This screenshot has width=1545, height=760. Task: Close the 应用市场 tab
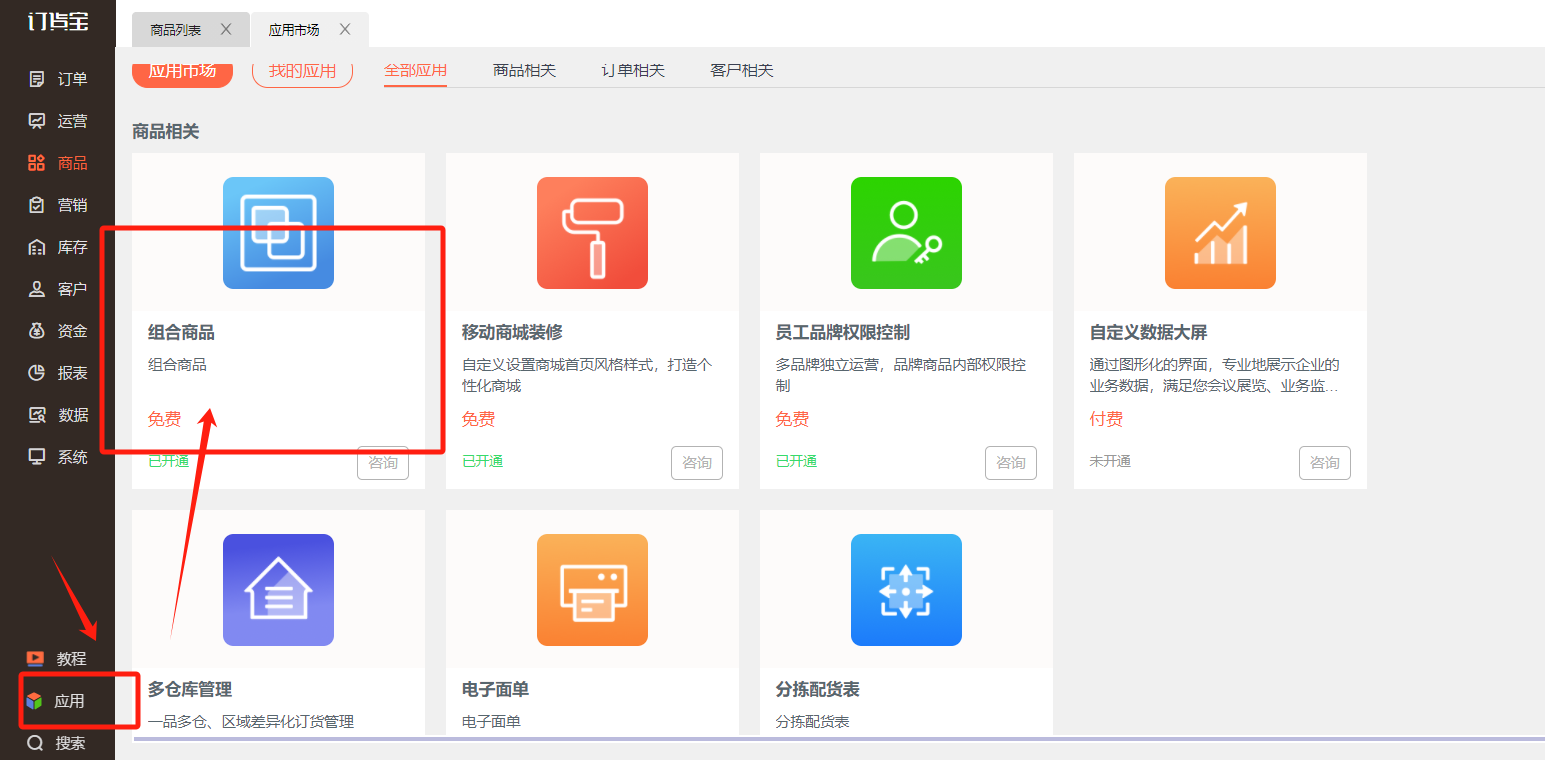(x=345, y=29)
